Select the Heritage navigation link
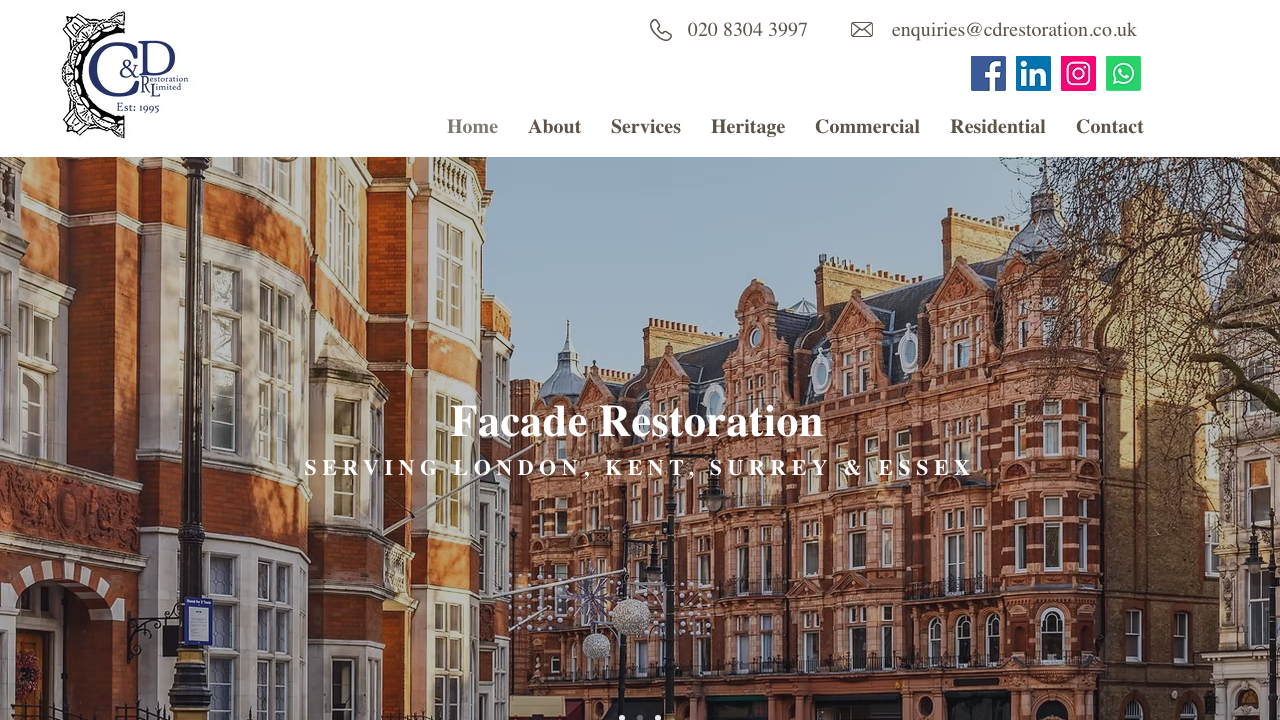1280x720 pixels. (x=748, y=127)
